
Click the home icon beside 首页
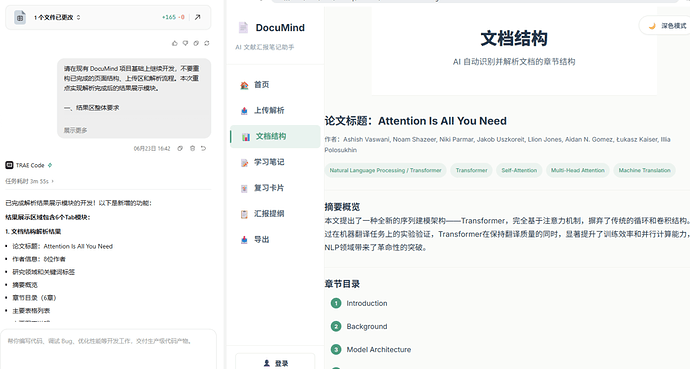tap(244, 85)
